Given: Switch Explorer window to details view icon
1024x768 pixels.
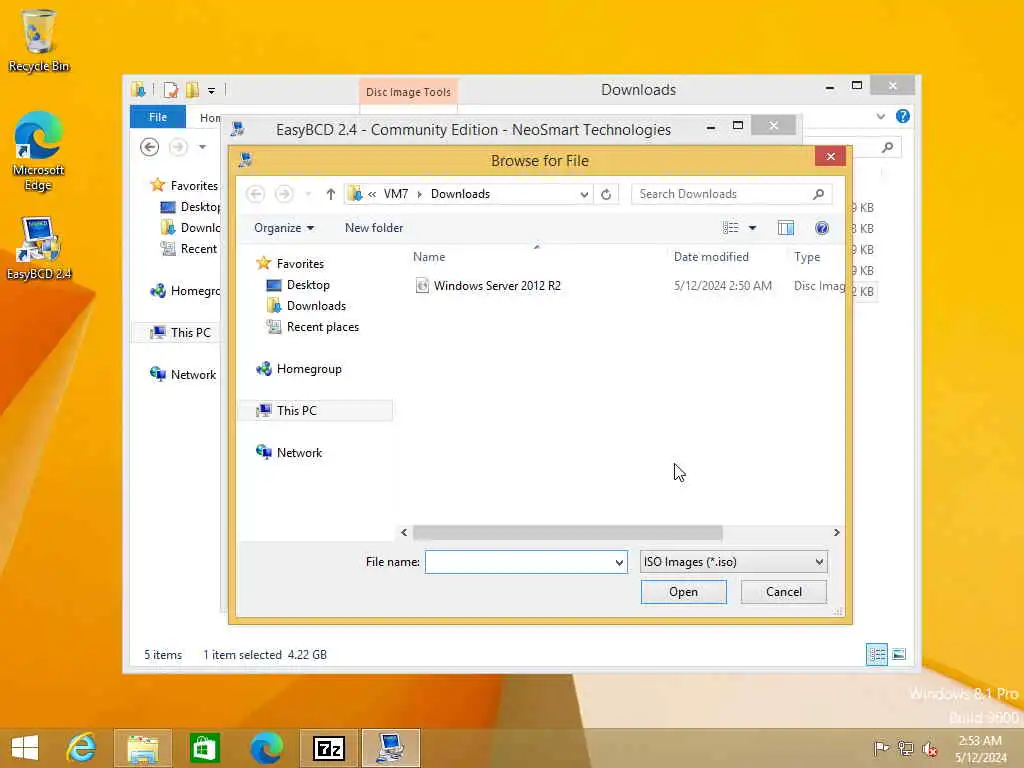Looking at the screenshot, I should pyautogui.click(x=876, y=654).
